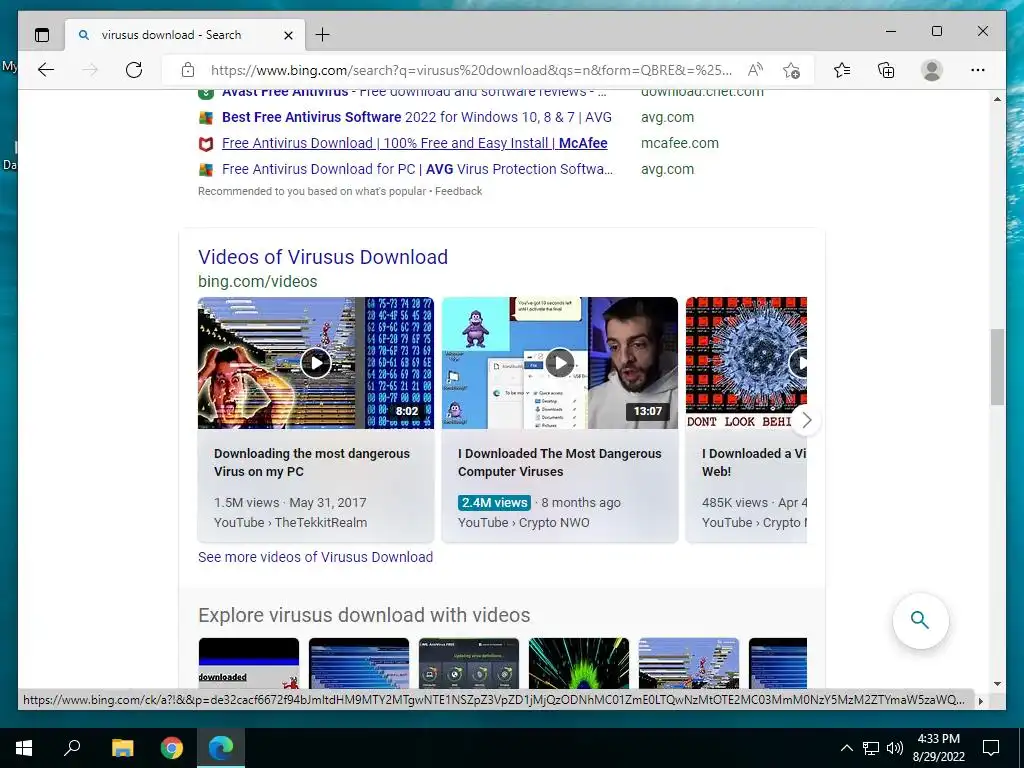Image resolution: width=1024 pixels, height=768 pixels.
Task: Refresh the Bing search page
Action: 134,70
